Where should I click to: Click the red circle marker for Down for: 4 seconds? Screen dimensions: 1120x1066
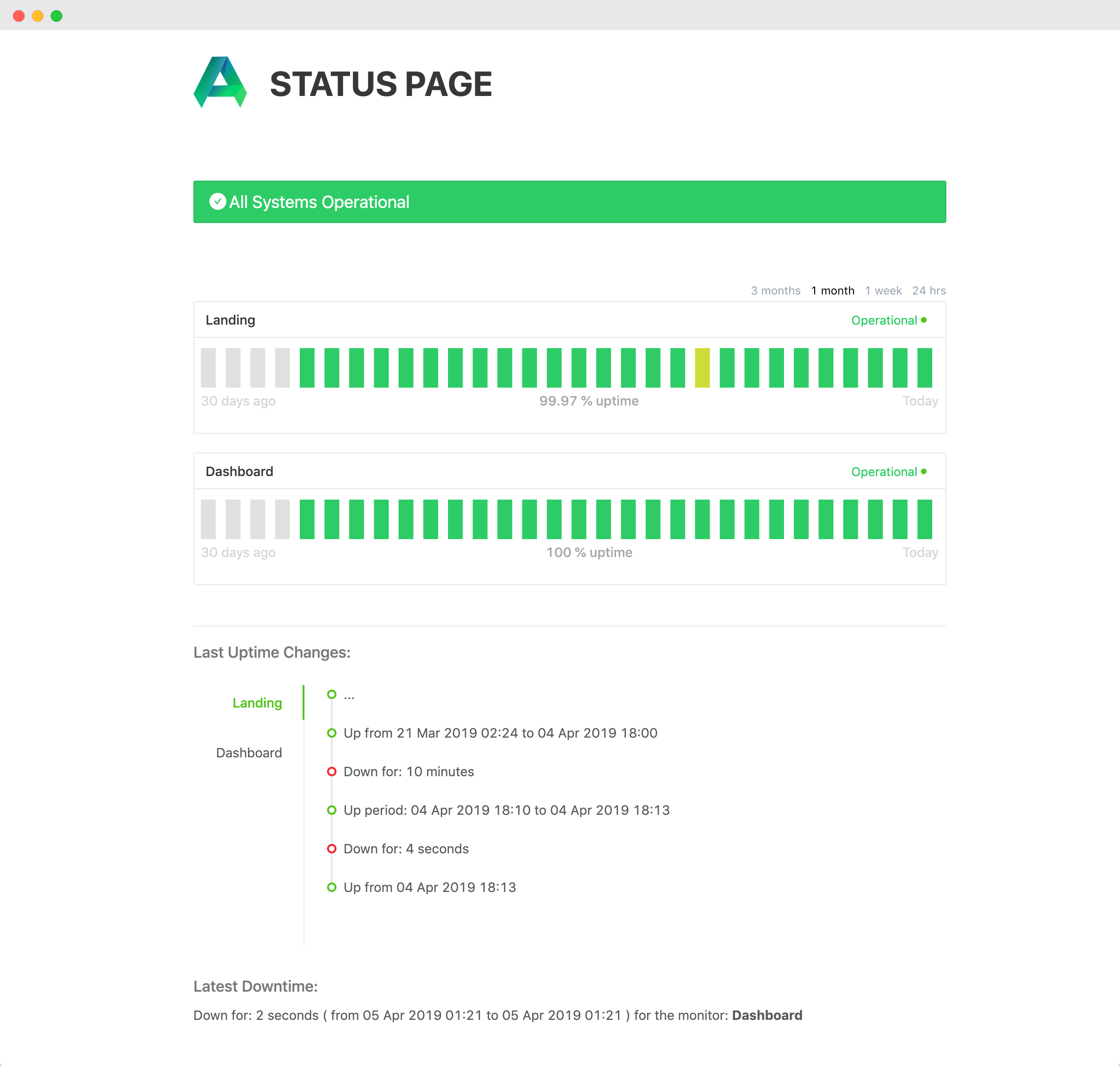(x=331, y=849)
